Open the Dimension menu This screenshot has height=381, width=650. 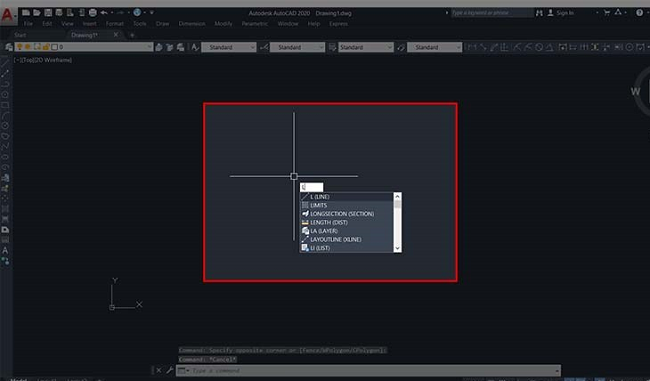tap(192, 24)
